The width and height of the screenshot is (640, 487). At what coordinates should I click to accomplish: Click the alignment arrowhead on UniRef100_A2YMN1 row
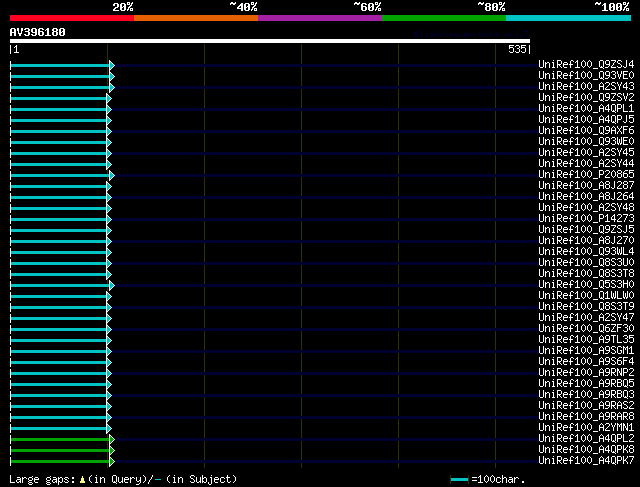click(x=109, y=429)
